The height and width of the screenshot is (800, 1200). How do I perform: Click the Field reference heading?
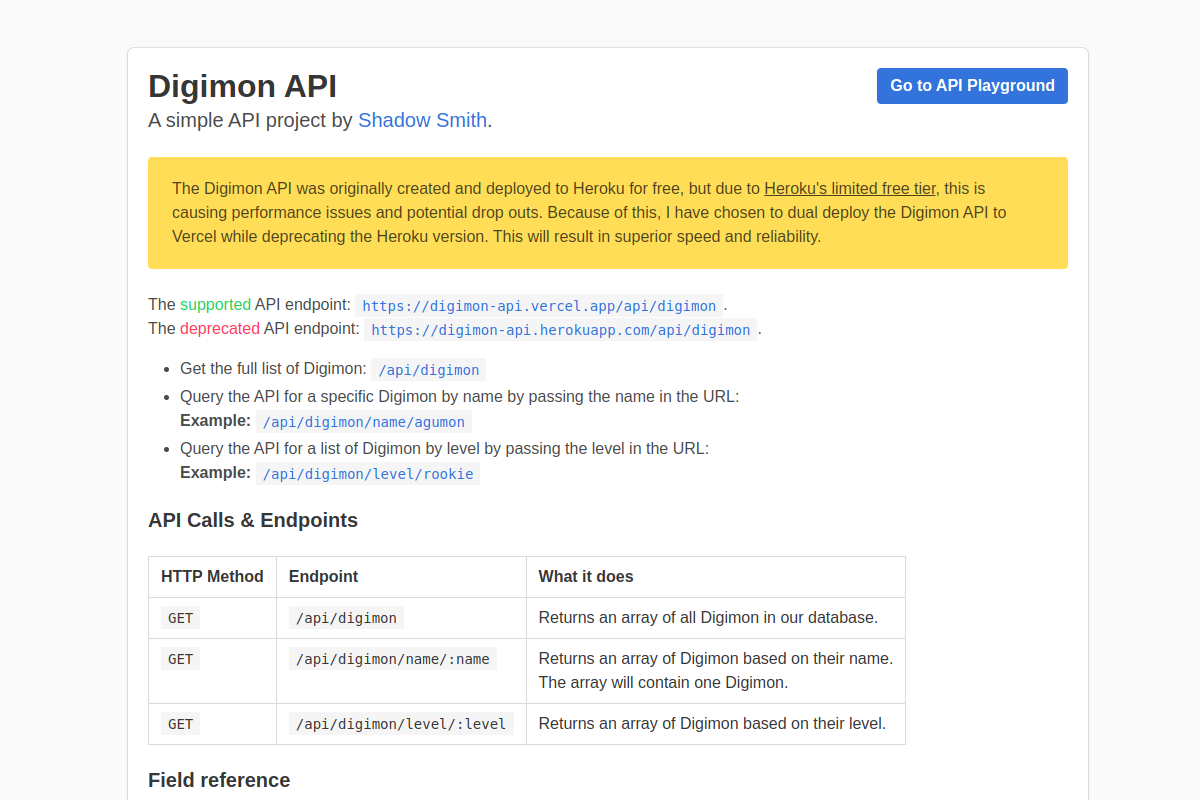219,780
